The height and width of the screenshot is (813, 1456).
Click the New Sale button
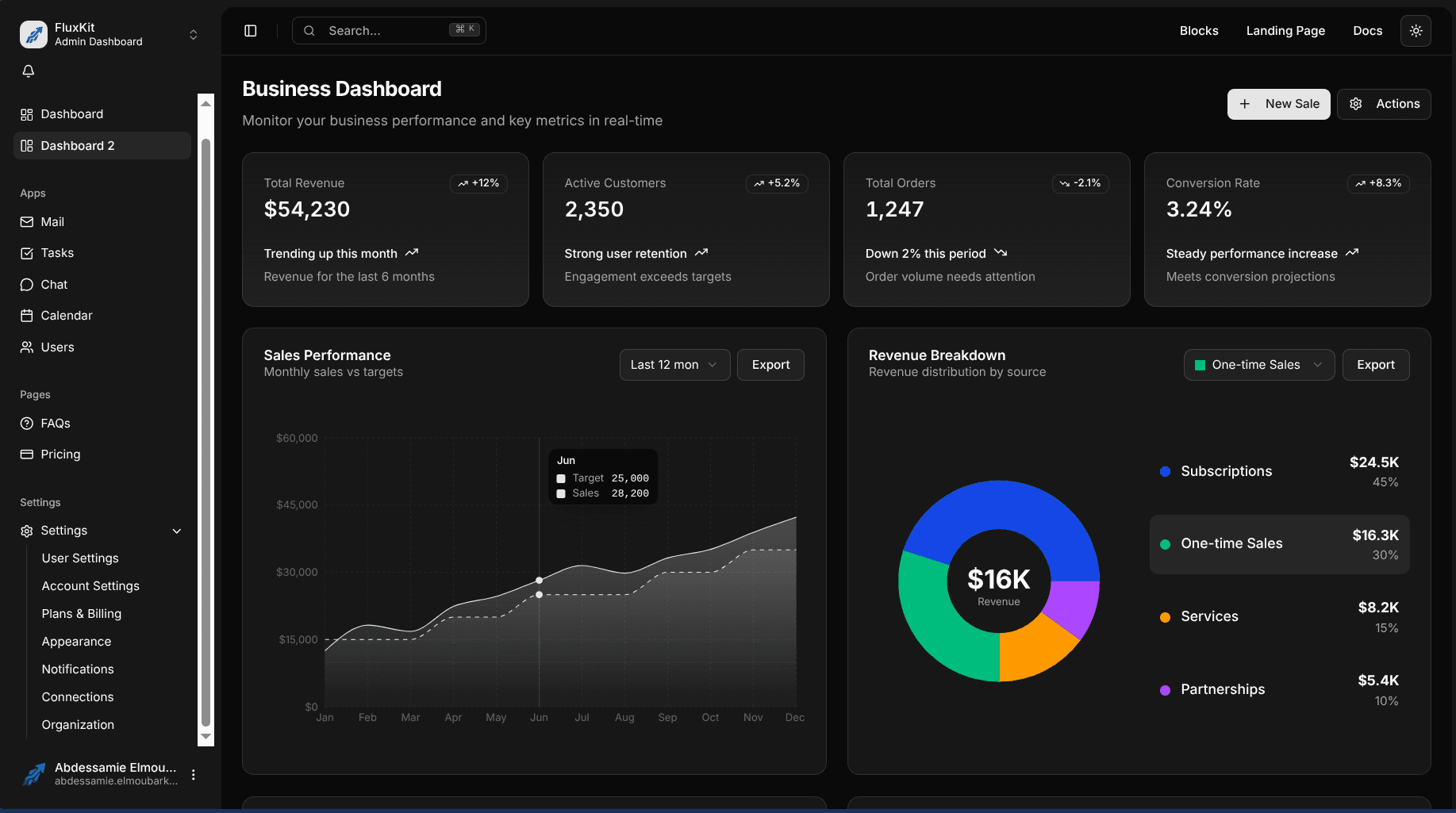(1278, 103)
